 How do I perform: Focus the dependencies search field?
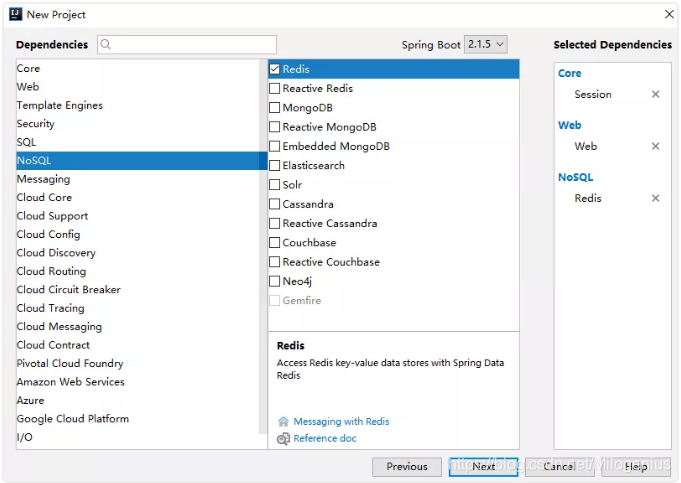[x=187, y=44]
